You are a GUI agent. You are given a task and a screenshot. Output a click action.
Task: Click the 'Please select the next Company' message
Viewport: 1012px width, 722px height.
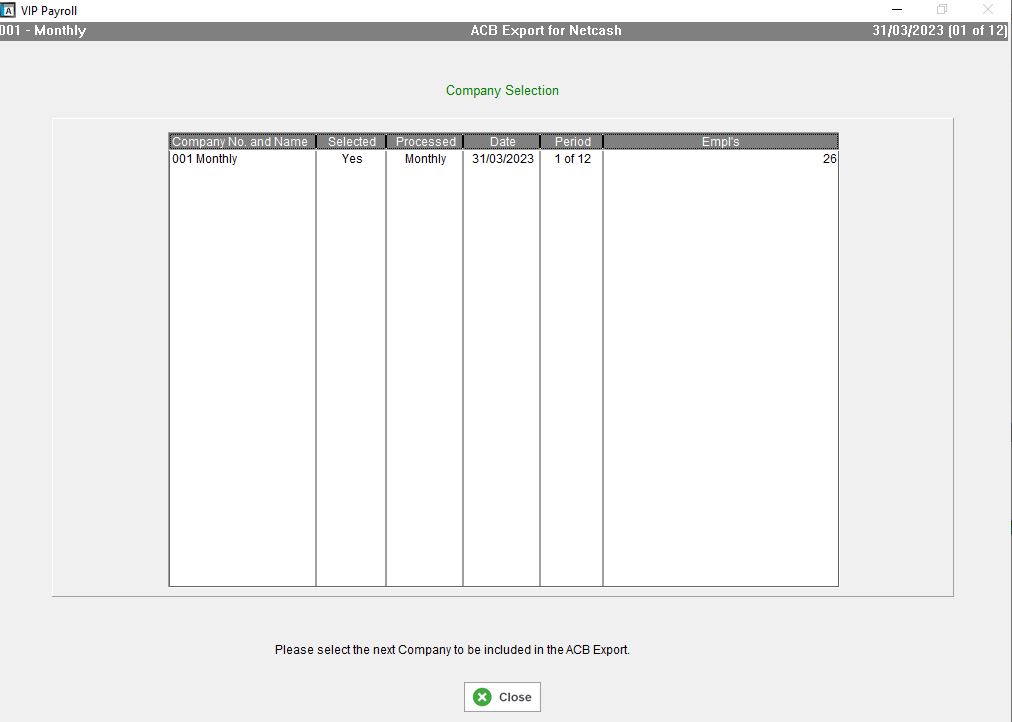tap(452, 650)
